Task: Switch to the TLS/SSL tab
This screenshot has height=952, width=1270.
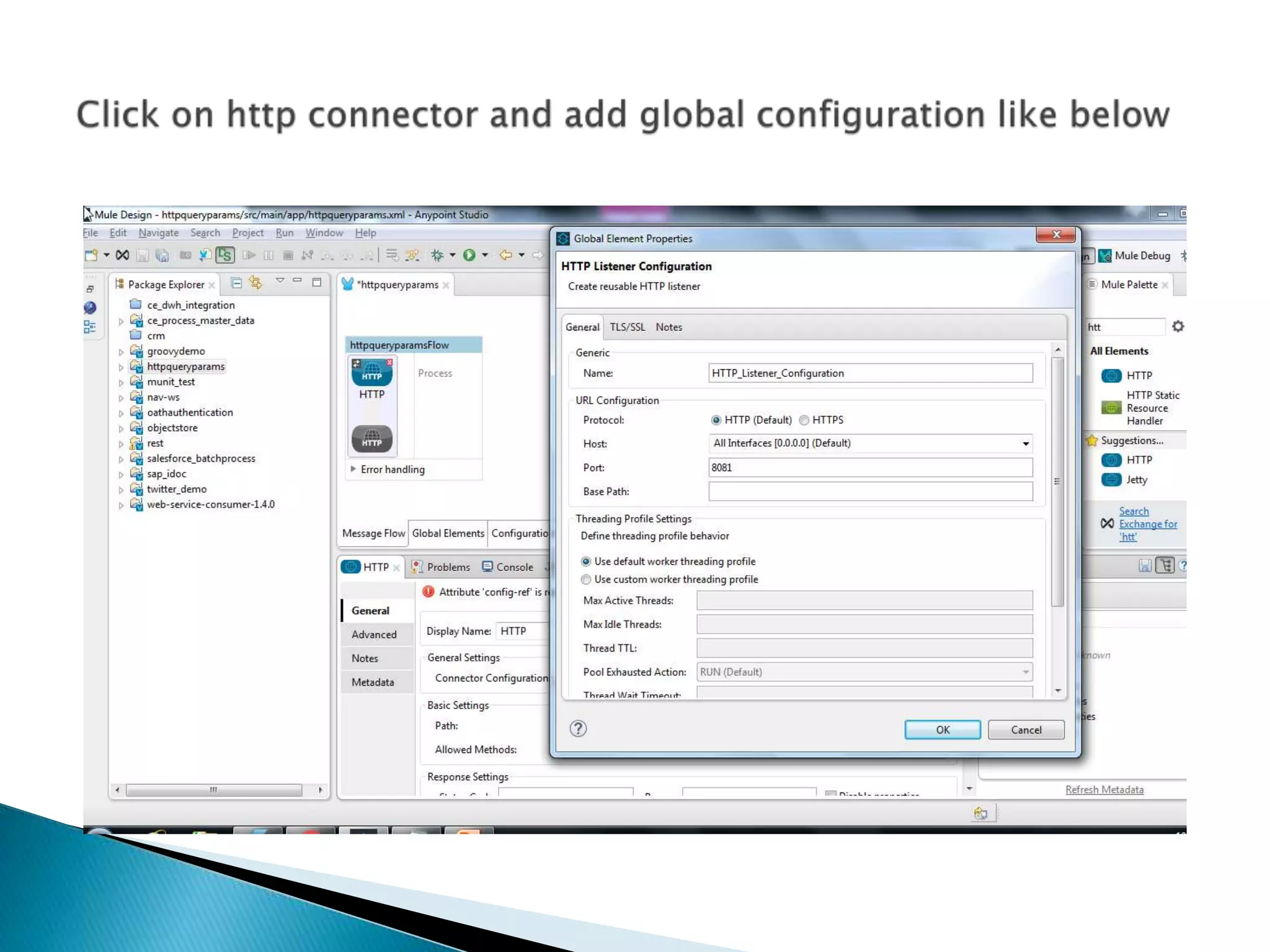Action: (627, 327)
